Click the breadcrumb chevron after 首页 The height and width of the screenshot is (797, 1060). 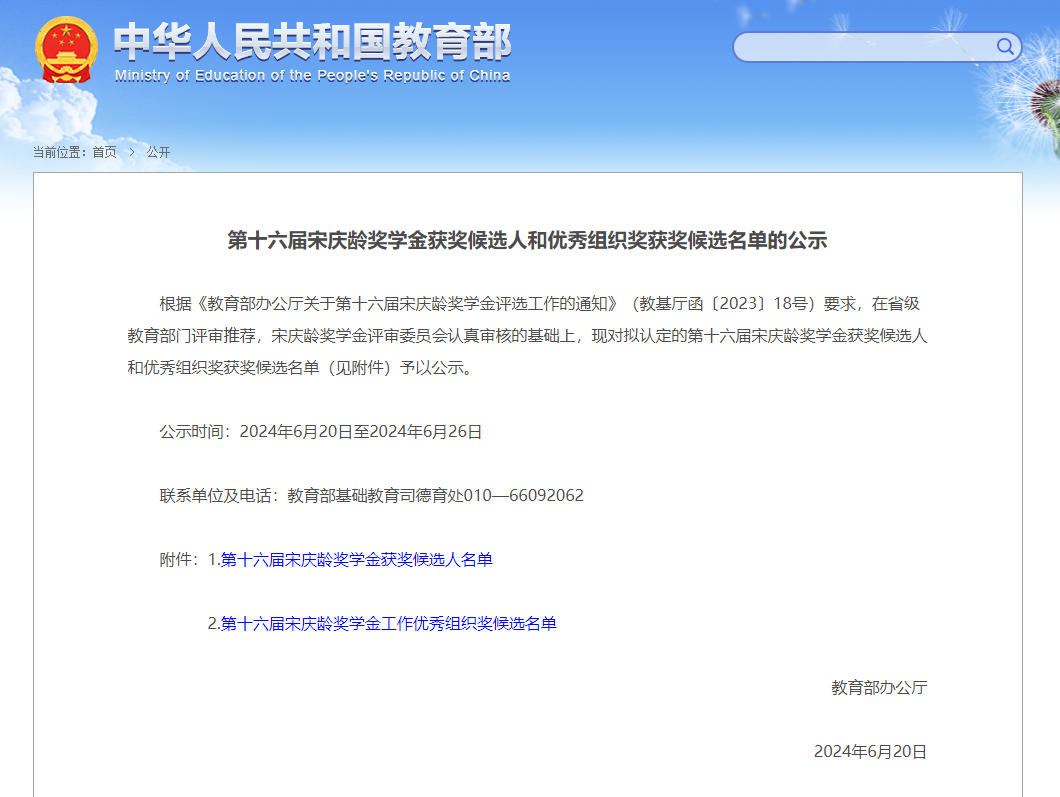coord(132,152)
